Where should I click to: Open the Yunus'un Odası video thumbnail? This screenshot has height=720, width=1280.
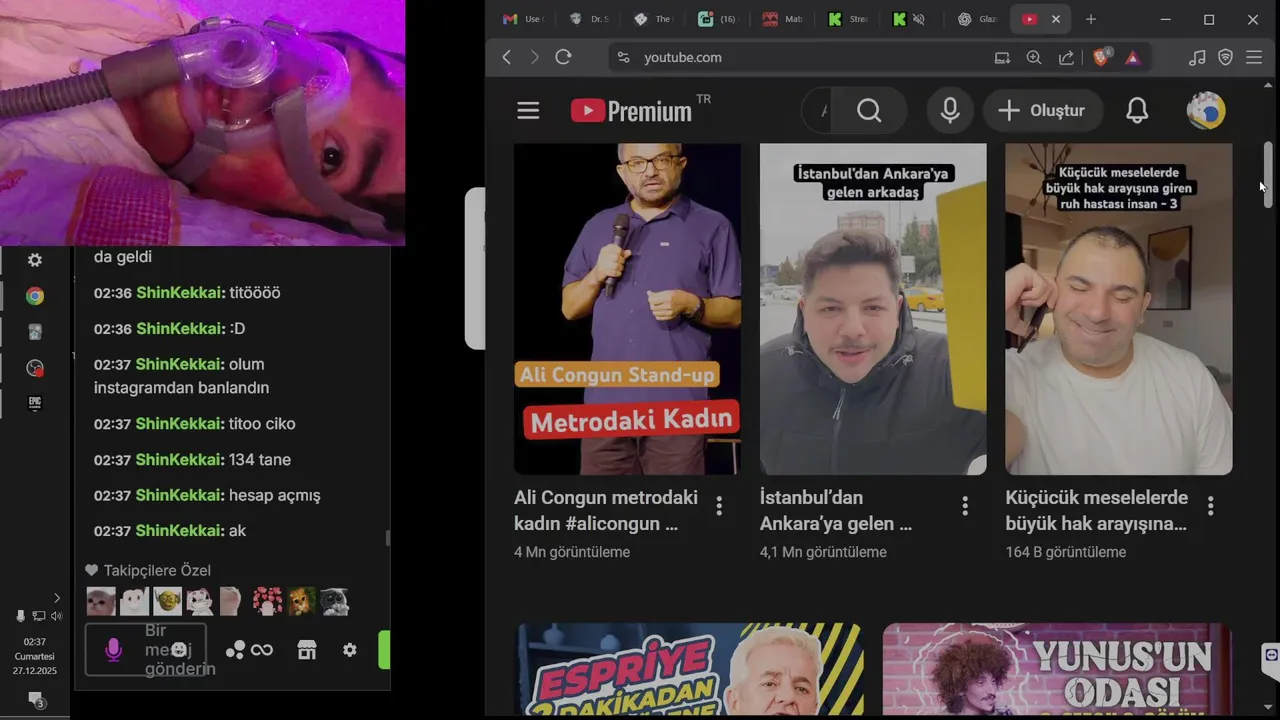(1058, 669)
